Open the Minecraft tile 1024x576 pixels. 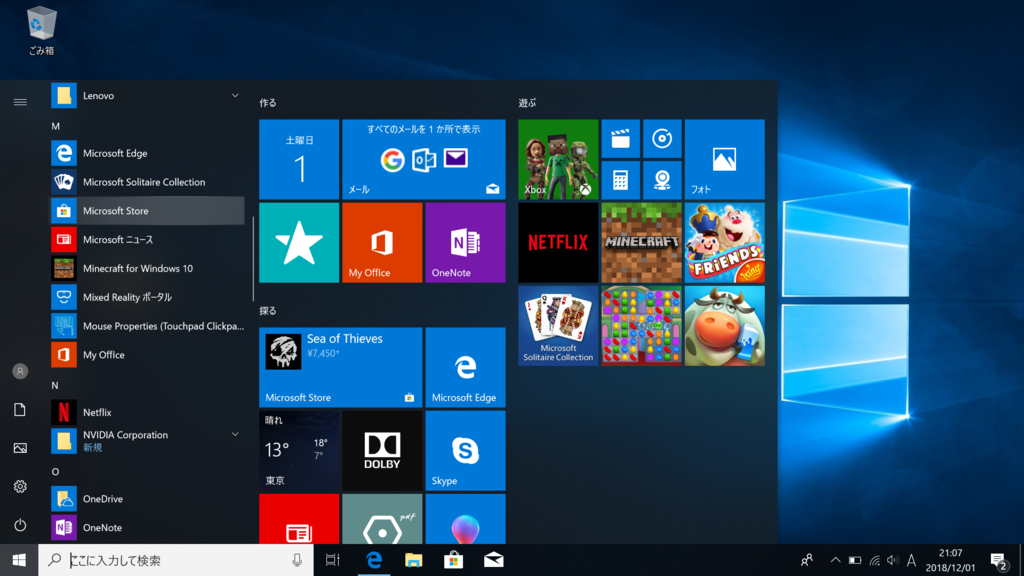pos(641,242)
